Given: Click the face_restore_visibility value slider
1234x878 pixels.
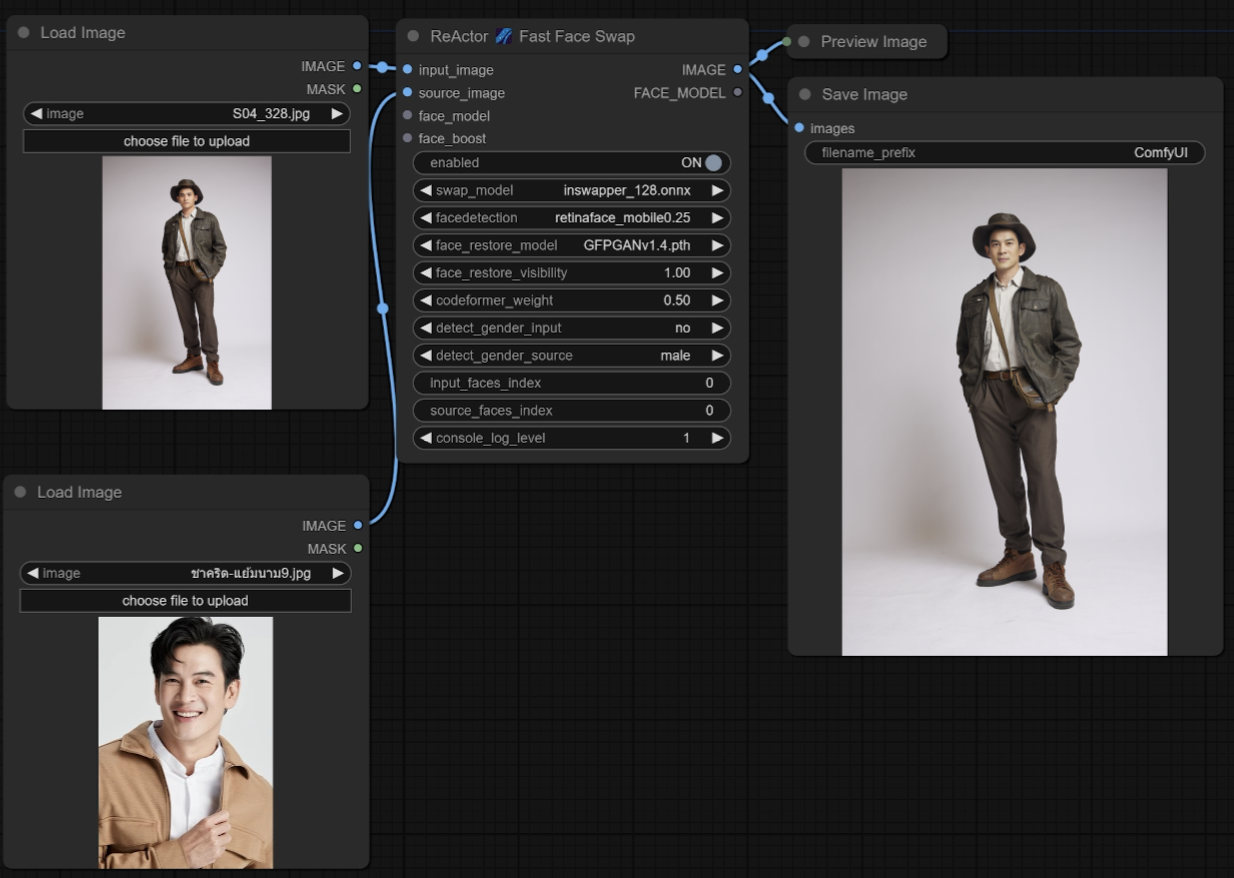Looking at the screenshot, I should pos(571,273).
